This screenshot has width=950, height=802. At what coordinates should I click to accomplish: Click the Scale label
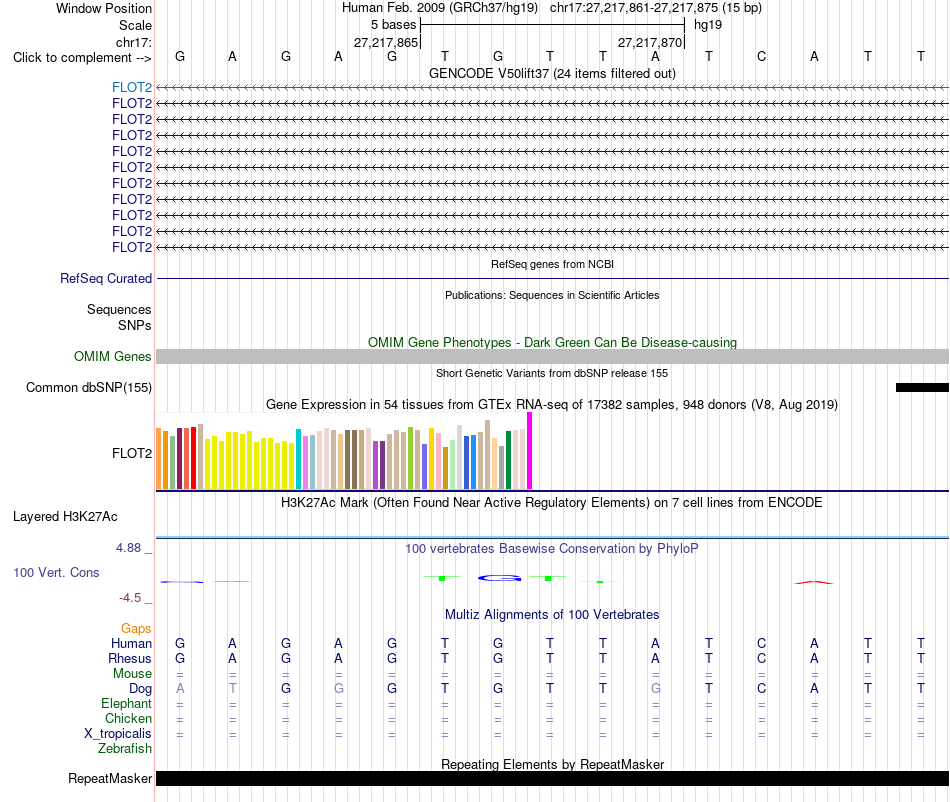click(x=135, y=25)
